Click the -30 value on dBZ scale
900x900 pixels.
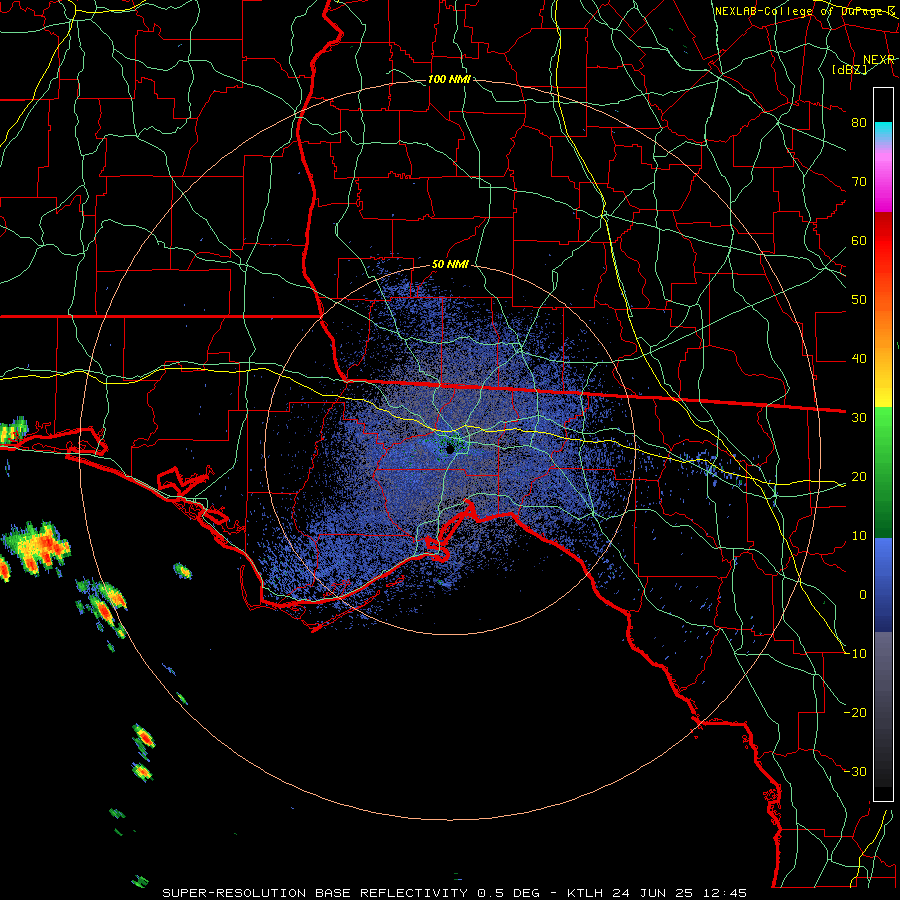[x=855, y=771]
